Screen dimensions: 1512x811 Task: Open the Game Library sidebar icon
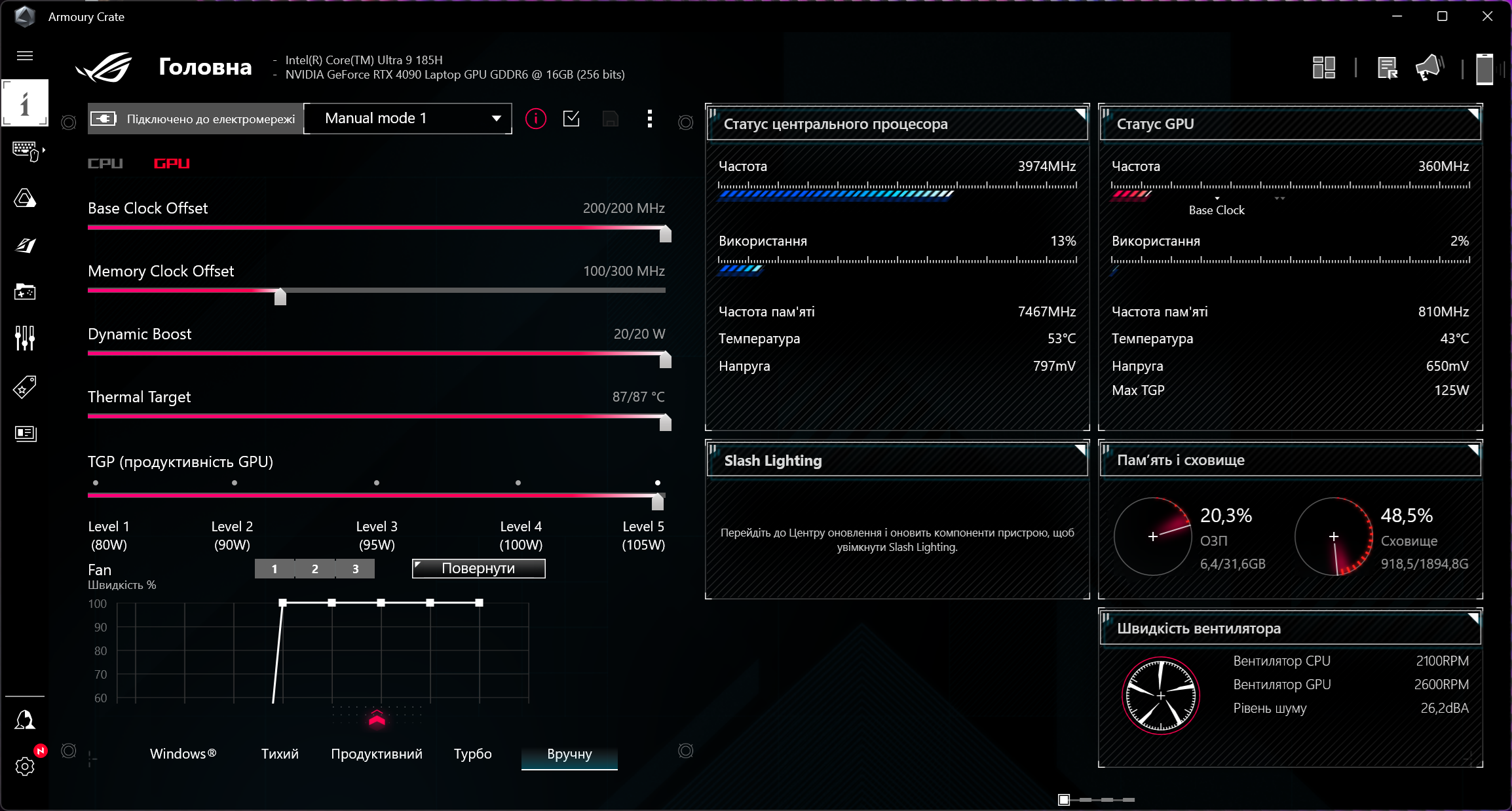tap(25, 292)
